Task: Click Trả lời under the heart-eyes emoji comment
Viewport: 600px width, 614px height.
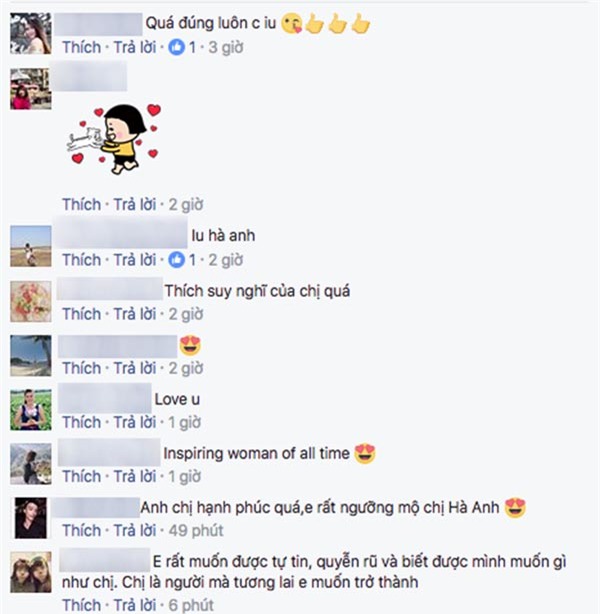Action: [135, 368]
